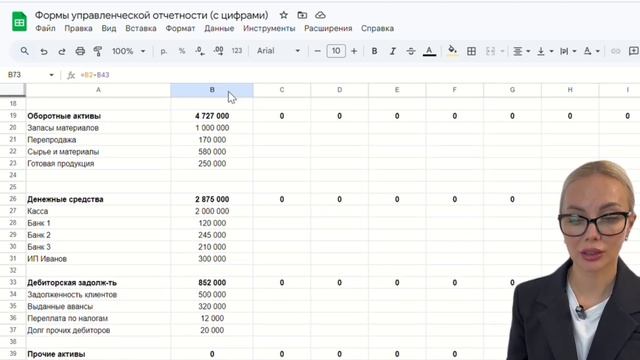Select row 26 header
The height and width of the screenshot is (360, 640).
point(13,199)
